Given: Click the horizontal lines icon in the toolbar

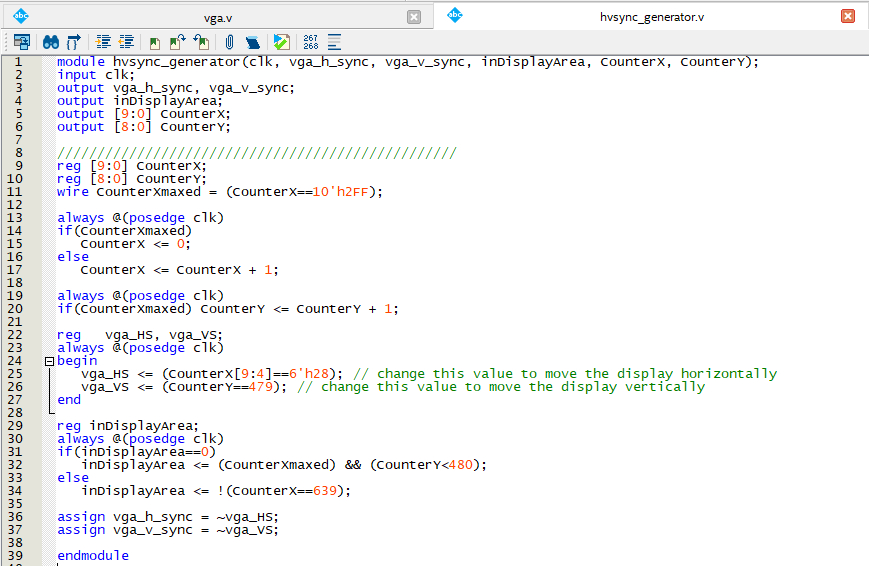Looking at the screenshot, I should (334, 42).
